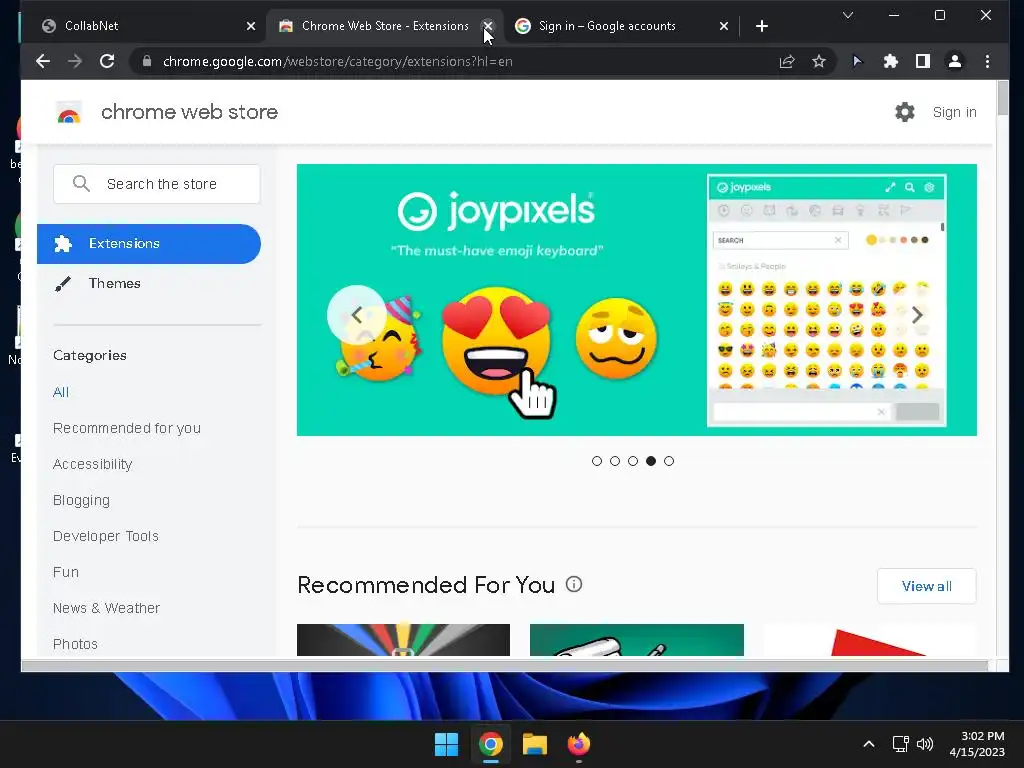Choose the Photos category

(x=75, y=644)
